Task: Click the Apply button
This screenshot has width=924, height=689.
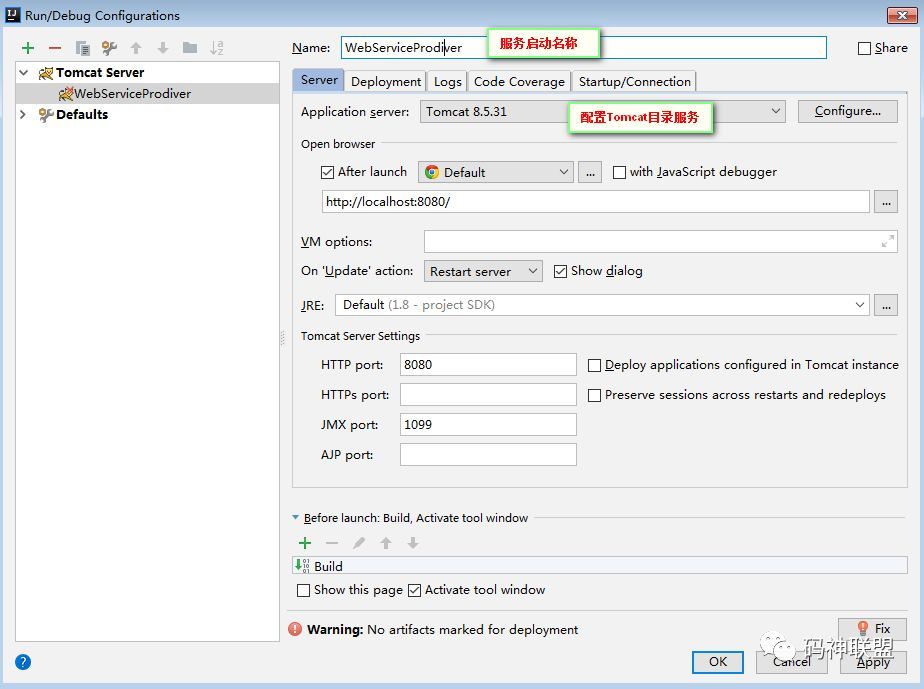Action: pyautogui.click(x=873, y=662)
